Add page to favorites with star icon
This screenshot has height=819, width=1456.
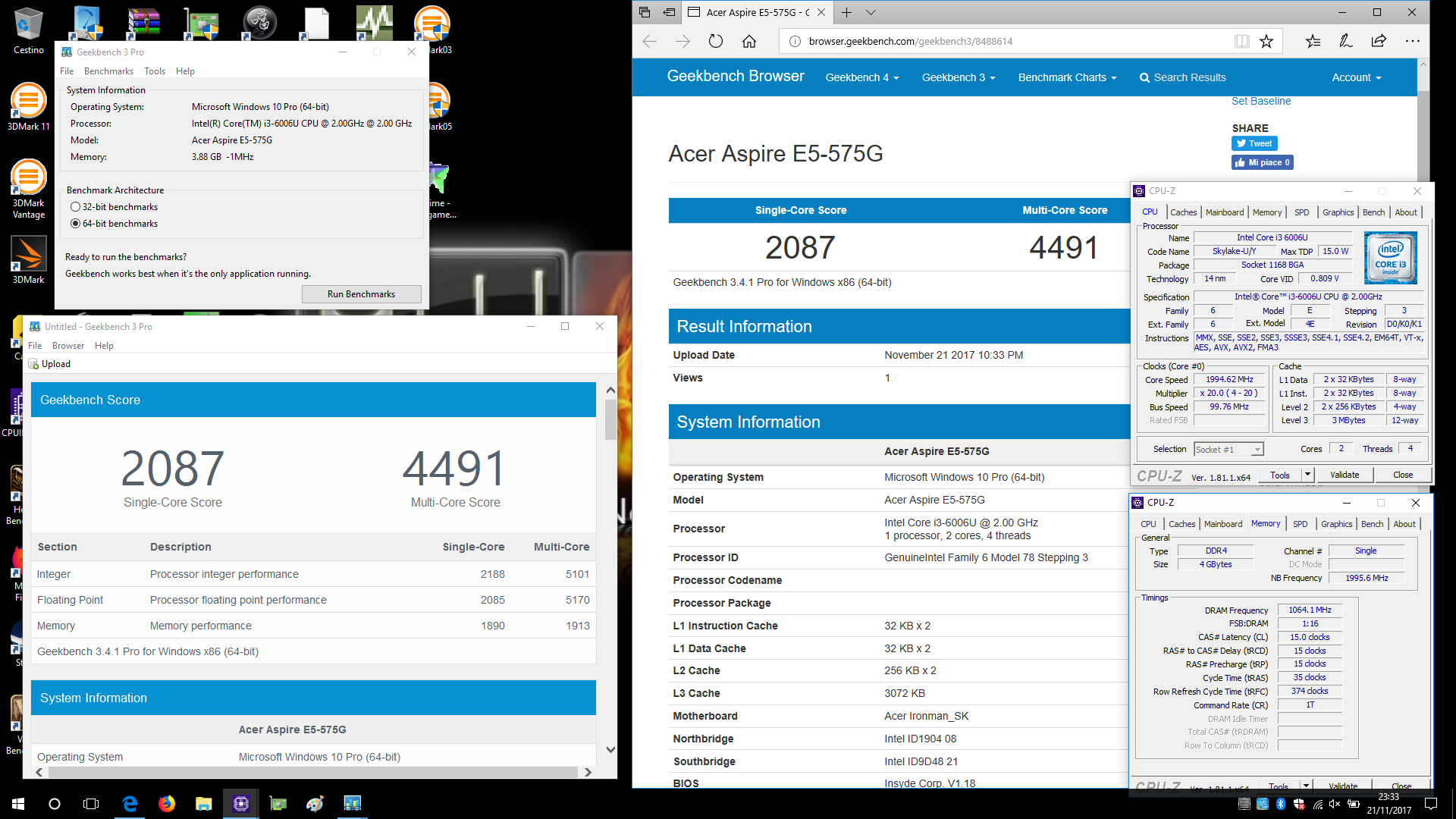click(x=1266, y=41)
